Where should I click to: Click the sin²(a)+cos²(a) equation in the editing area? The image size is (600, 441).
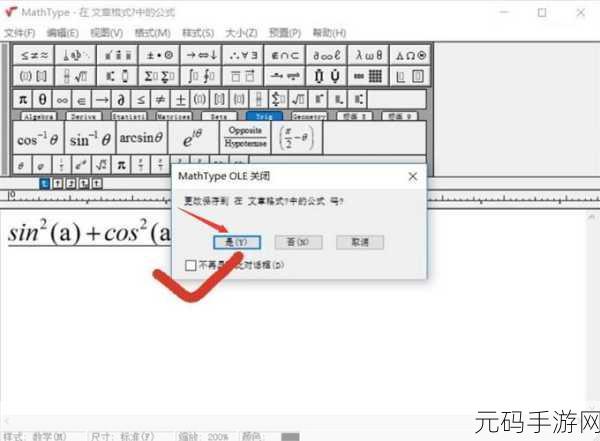coord(89,232)
